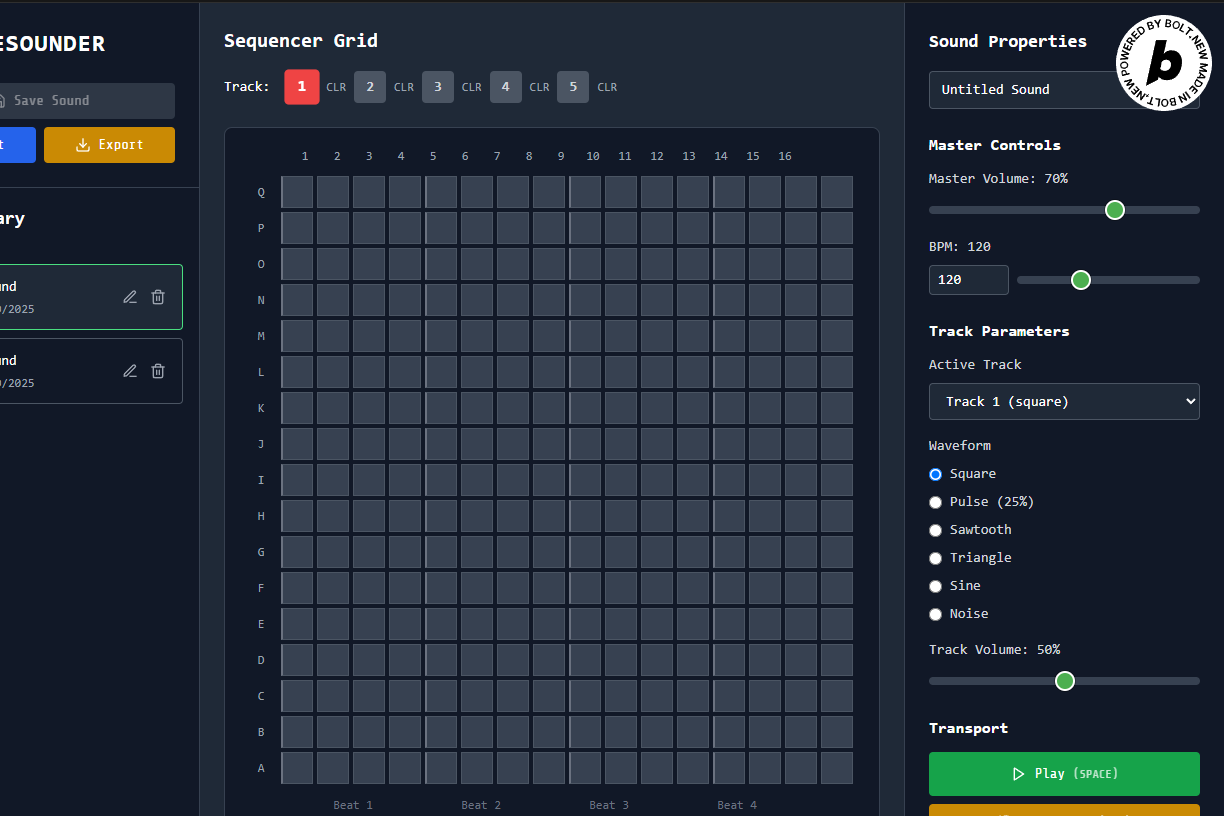Clear track 4 using CLR
This screenshot has width=1224, height=816.
(x=539, y=87)
